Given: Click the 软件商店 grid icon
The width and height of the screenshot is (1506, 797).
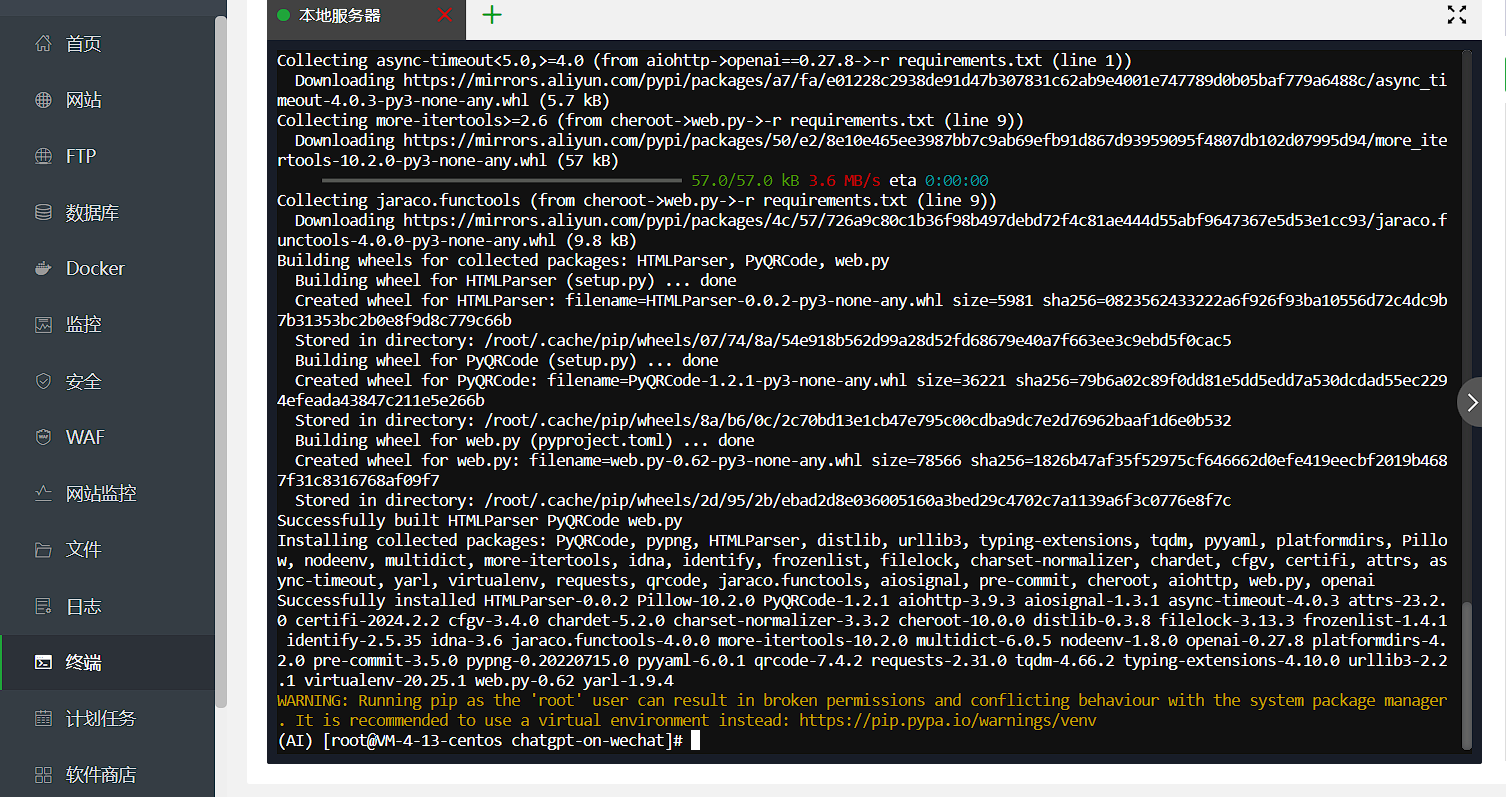Looking at the screenshot, I should pyautogui.click(x=43, y=774).
